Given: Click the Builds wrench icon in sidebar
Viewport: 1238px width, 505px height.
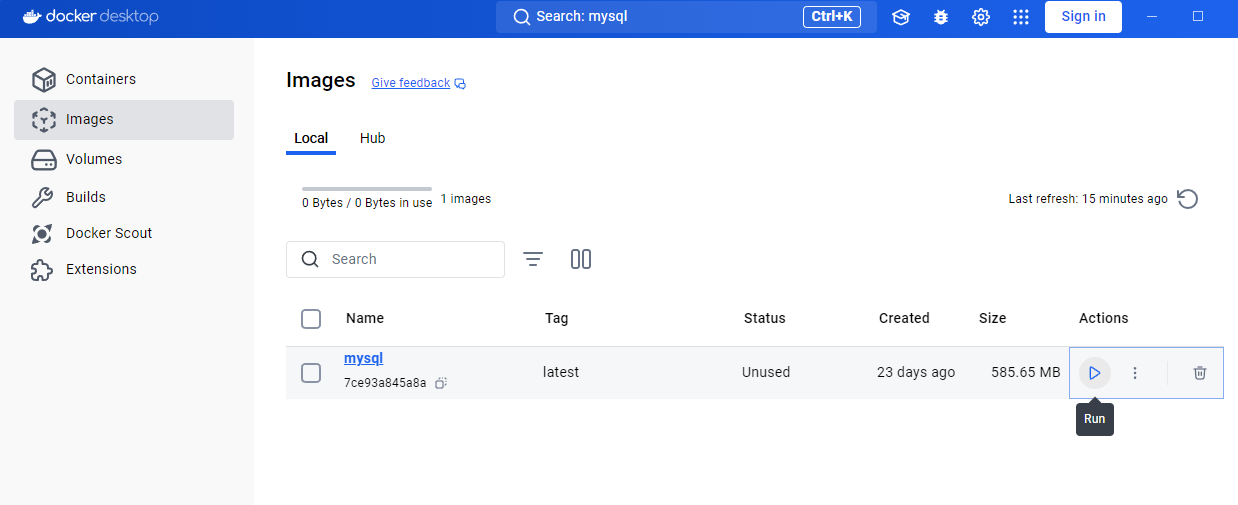Looking at the screenshot, I should 43,197.
